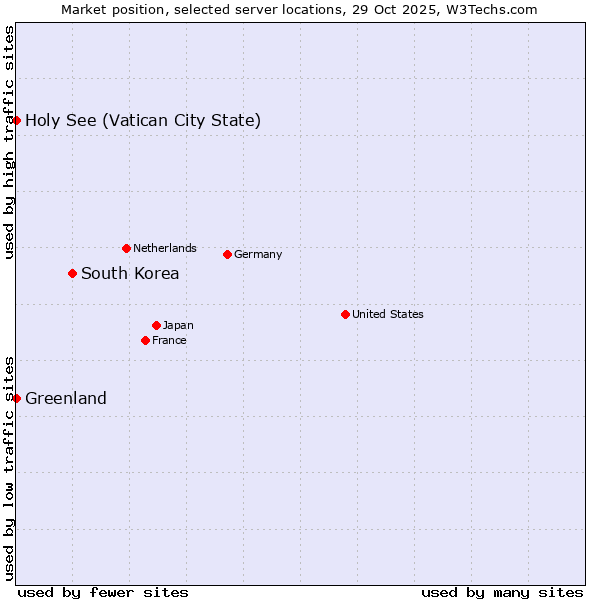The image size is (600, 600).
Task: Click the 'Holy See (Vatican City State)' label
Action: [x=143, y=121]
